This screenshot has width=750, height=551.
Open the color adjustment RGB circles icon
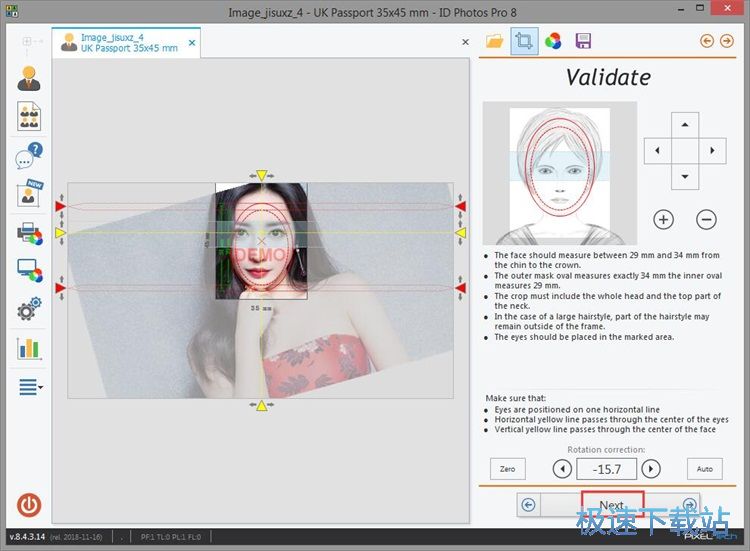click(552, 41)
